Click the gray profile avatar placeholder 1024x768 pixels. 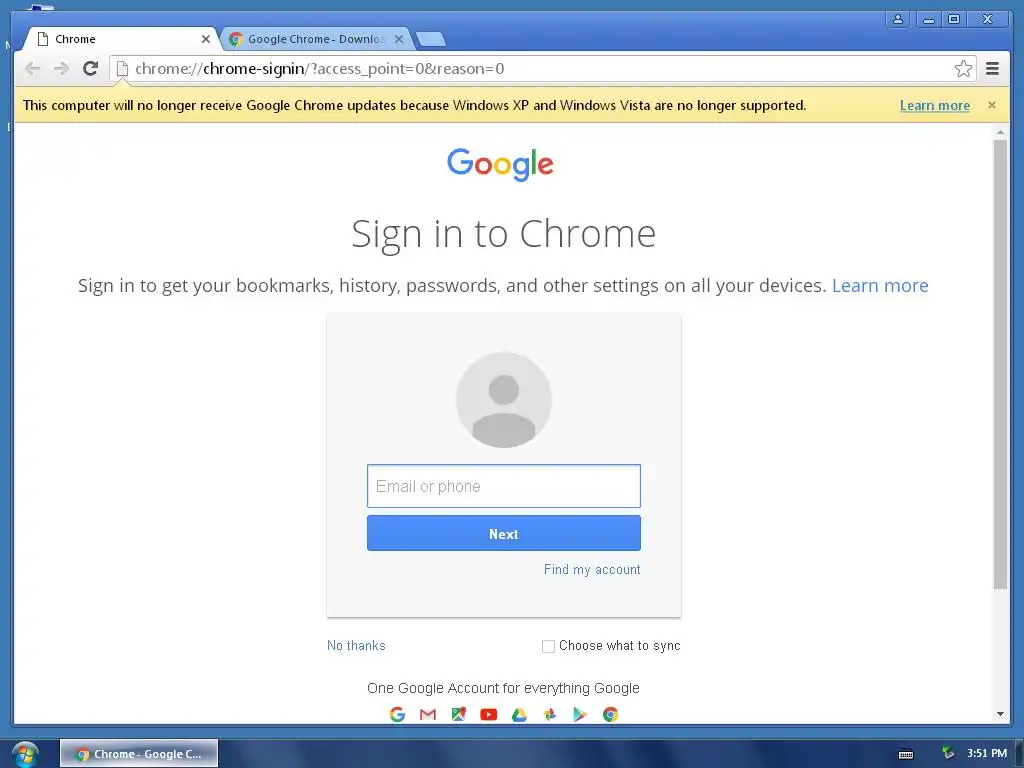504,400
